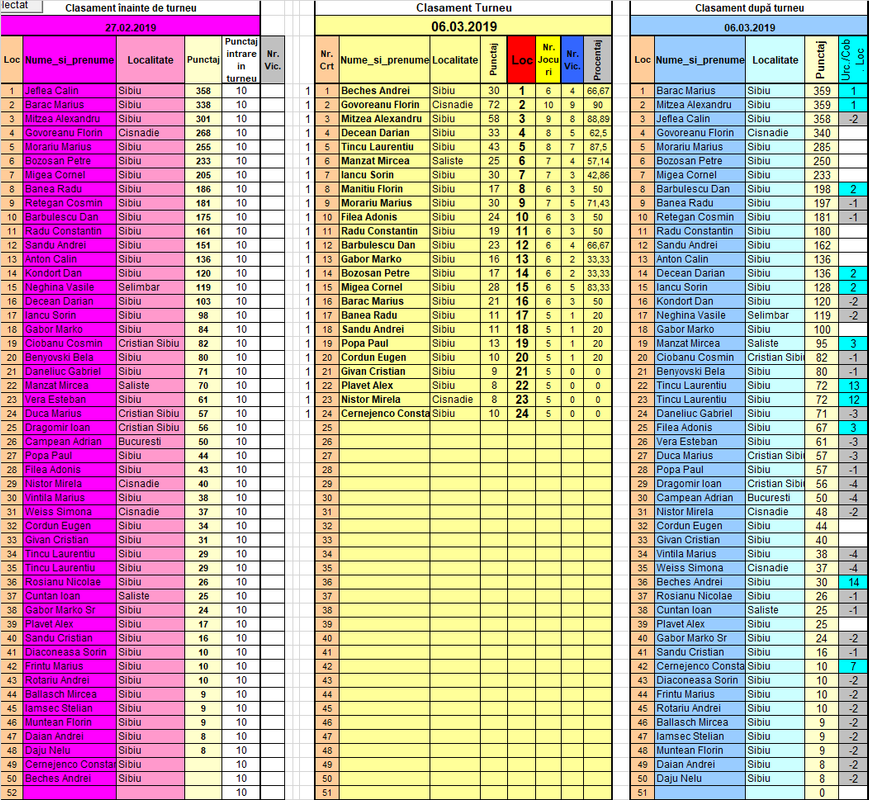Select Daju Nelu in the after-tournament table
This screenshot has height=800, width=869.
pyautogui.click(x=699, y=778)
